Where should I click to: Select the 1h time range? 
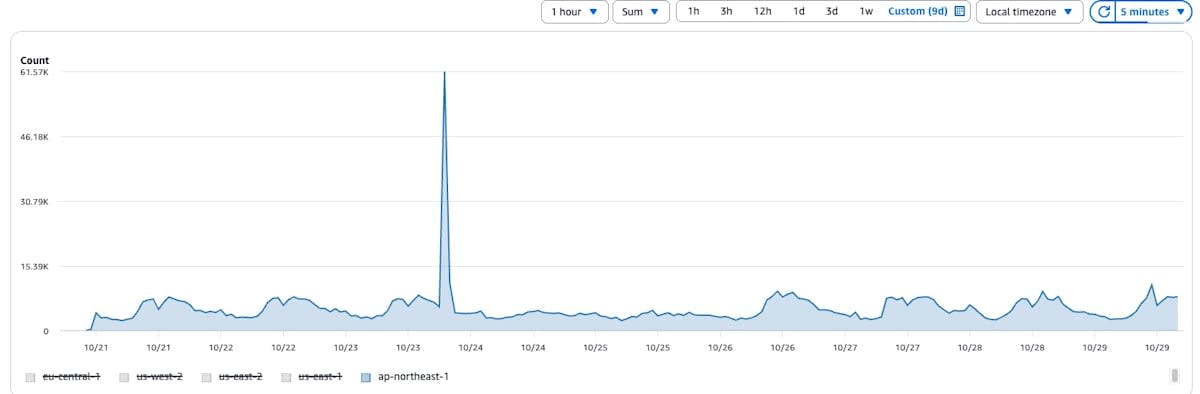[x=694, y=12]
